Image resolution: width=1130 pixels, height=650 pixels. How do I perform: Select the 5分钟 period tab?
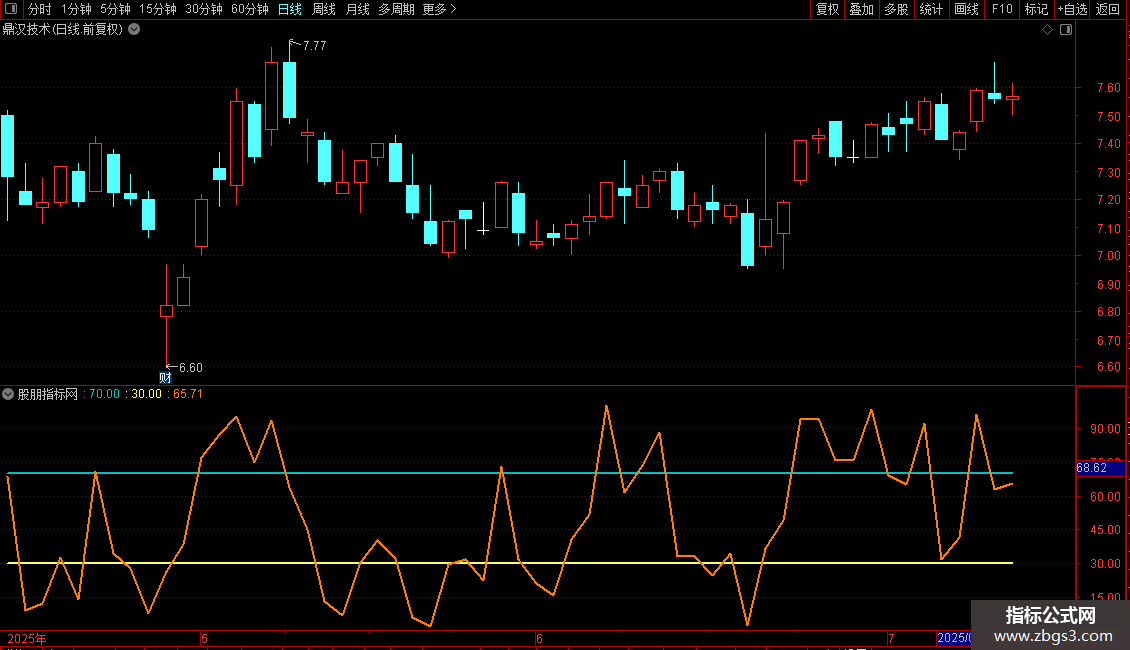[x=115, y=9]
